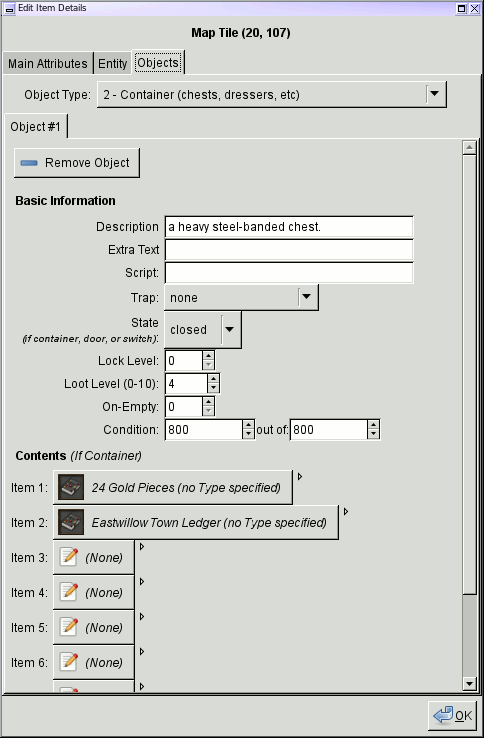
Task: Click the blue minus icon on Remove Object
Action: 29,163
